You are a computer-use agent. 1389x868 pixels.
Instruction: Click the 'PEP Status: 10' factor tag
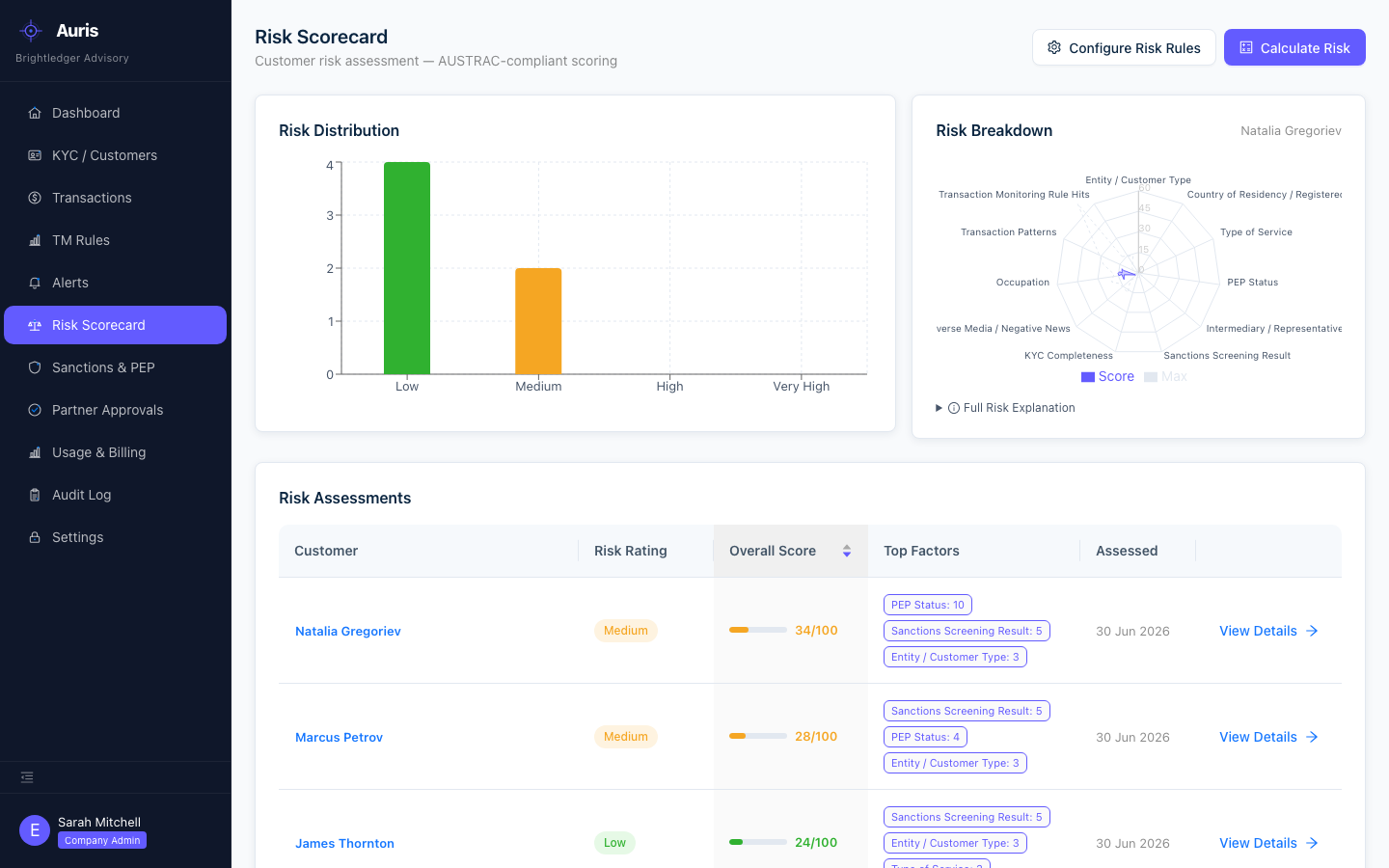(x=928, y=605)
